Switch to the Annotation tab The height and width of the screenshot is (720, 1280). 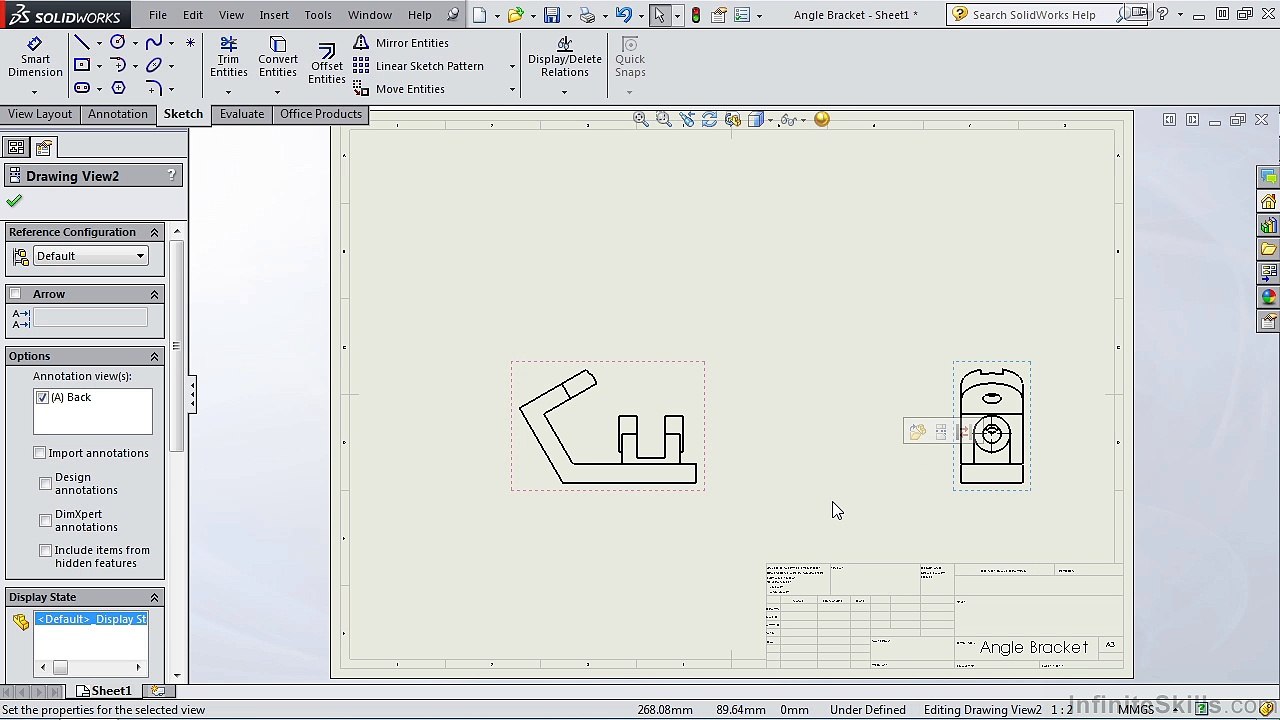[x=117, y=114]
